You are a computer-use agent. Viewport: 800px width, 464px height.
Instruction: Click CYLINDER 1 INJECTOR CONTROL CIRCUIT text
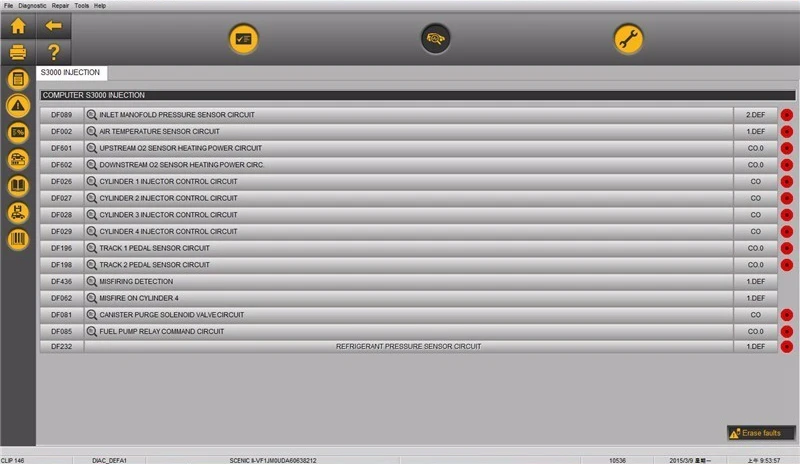tap(168, 182)
